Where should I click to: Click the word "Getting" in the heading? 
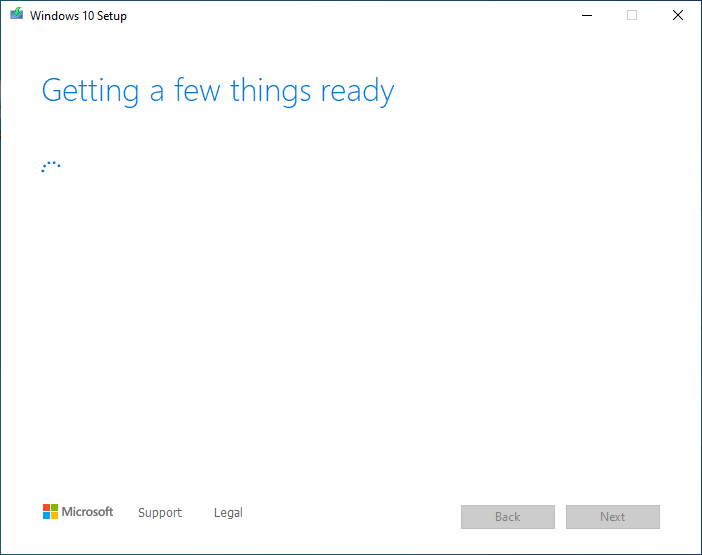pos(90,92)
